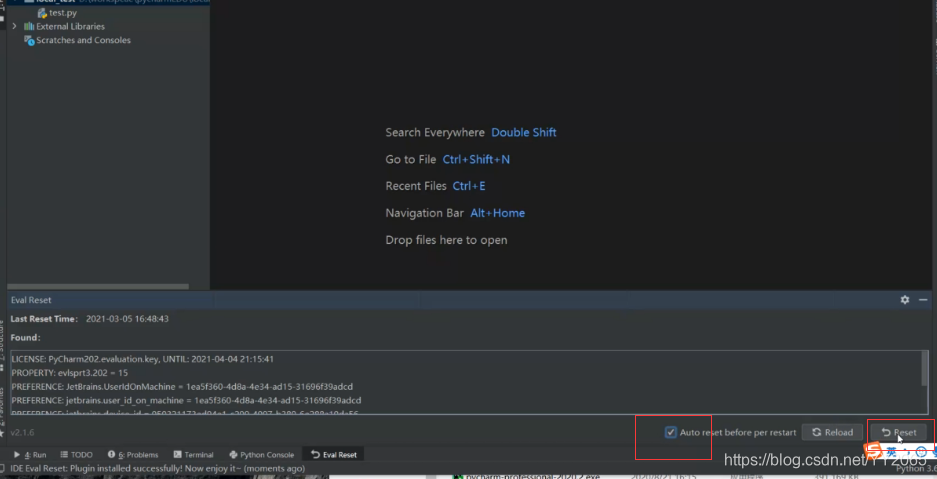Click the PROPERTY evlsprt3.202 = 15 line
Screen dimensions: 937x479
69,373
